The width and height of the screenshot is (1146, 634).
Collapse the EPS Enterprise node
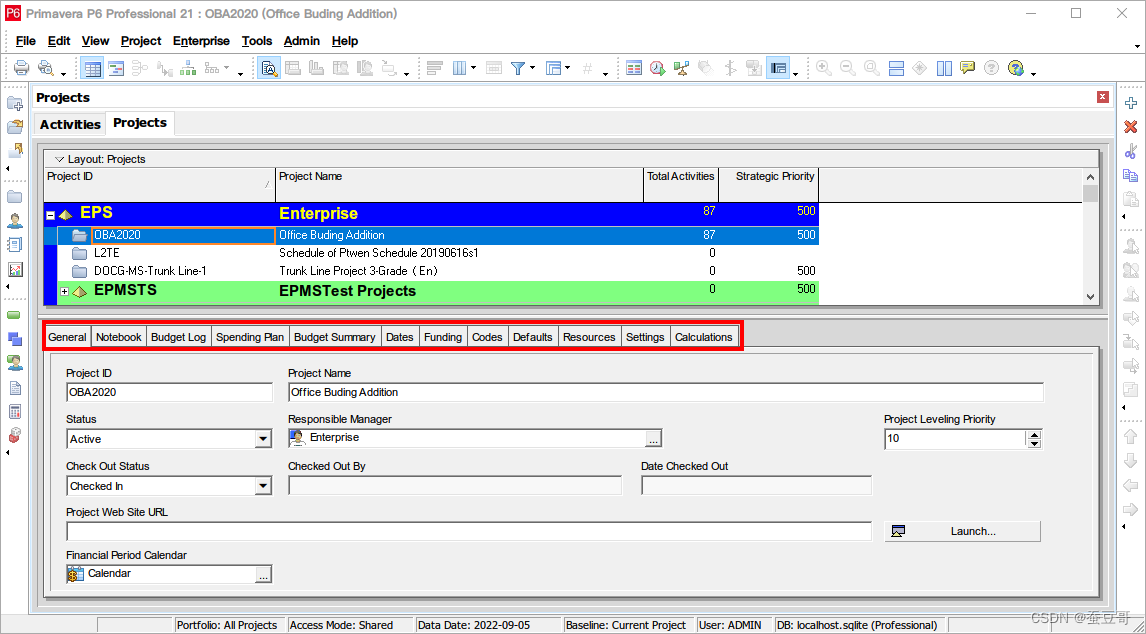[x=50, y=215]
